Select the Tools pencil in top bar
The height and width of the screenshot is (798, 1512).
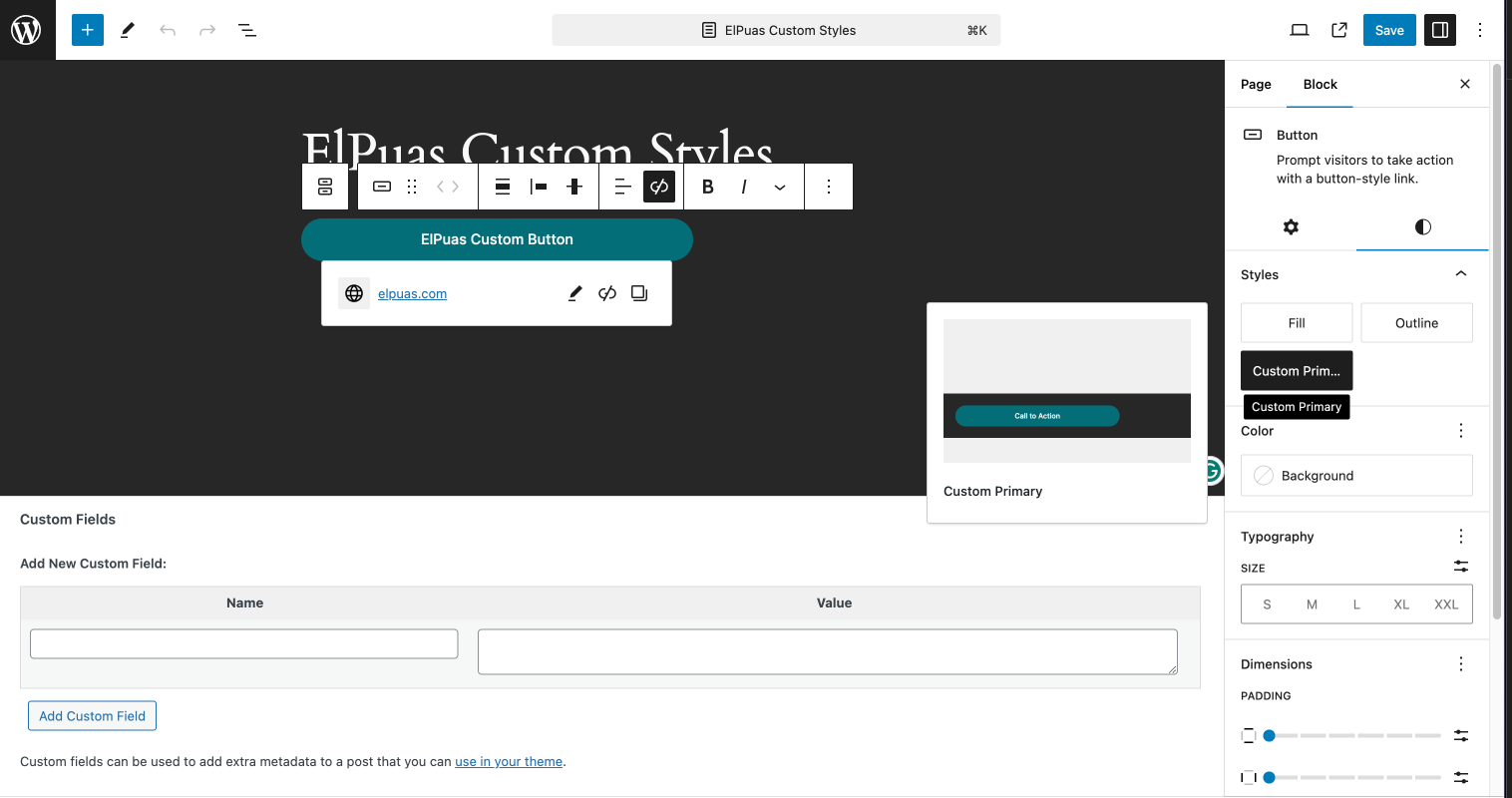pos(128,30)
